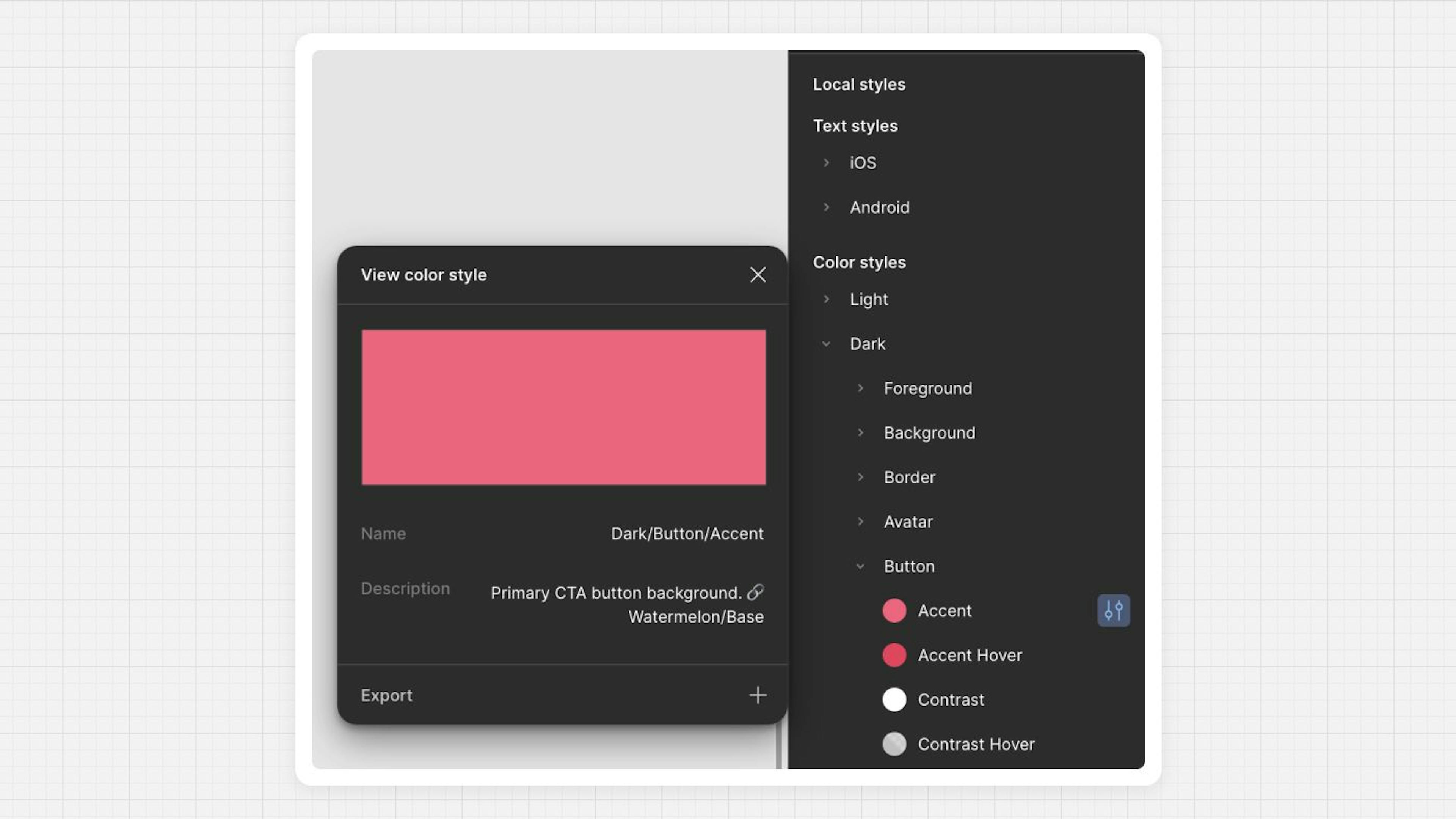Viewport: 1456px width, 819px height.
Task: Click the link icon in the description
Action: click(755, 592)
